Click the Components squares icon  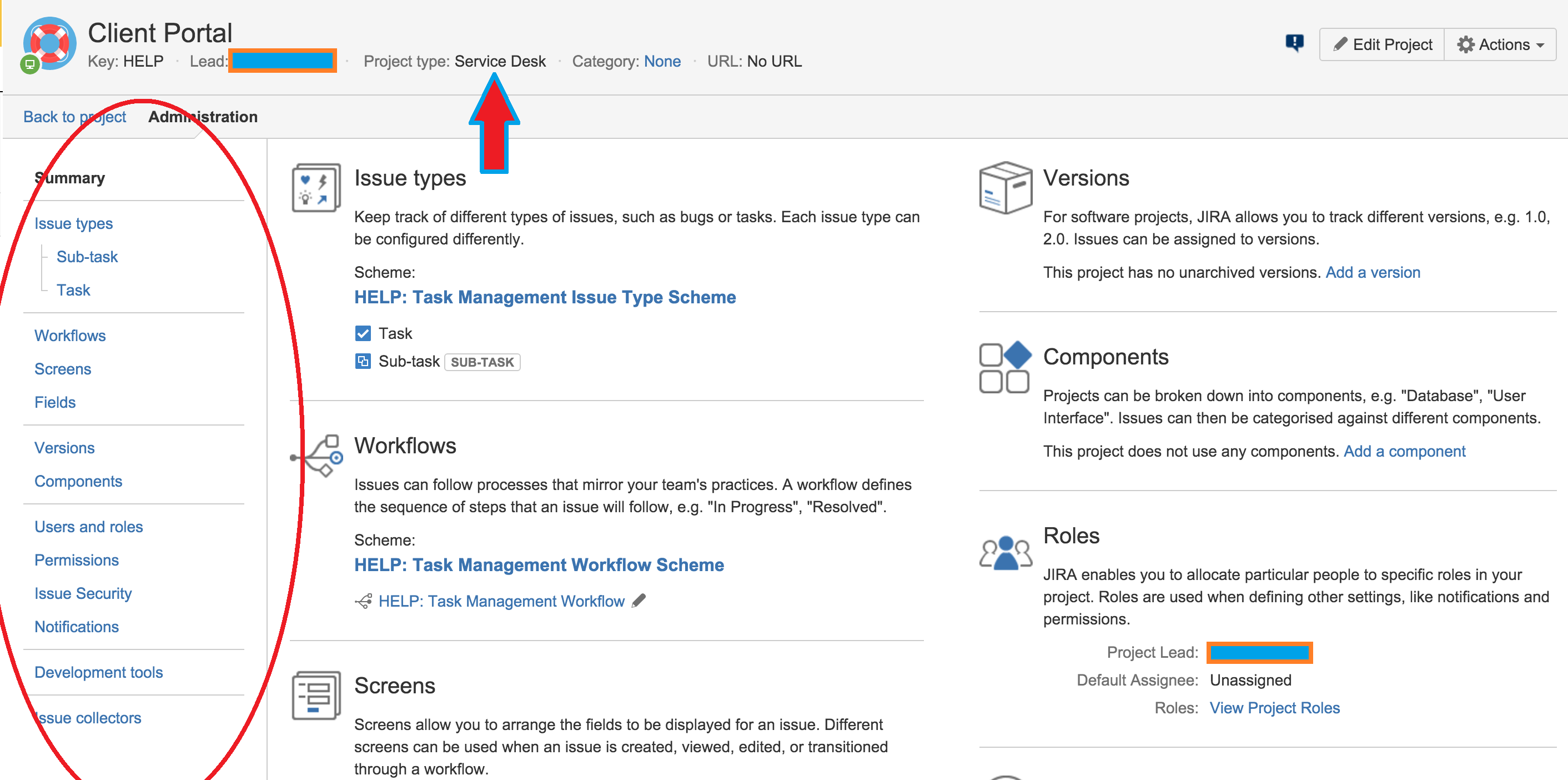point(1005,367)
